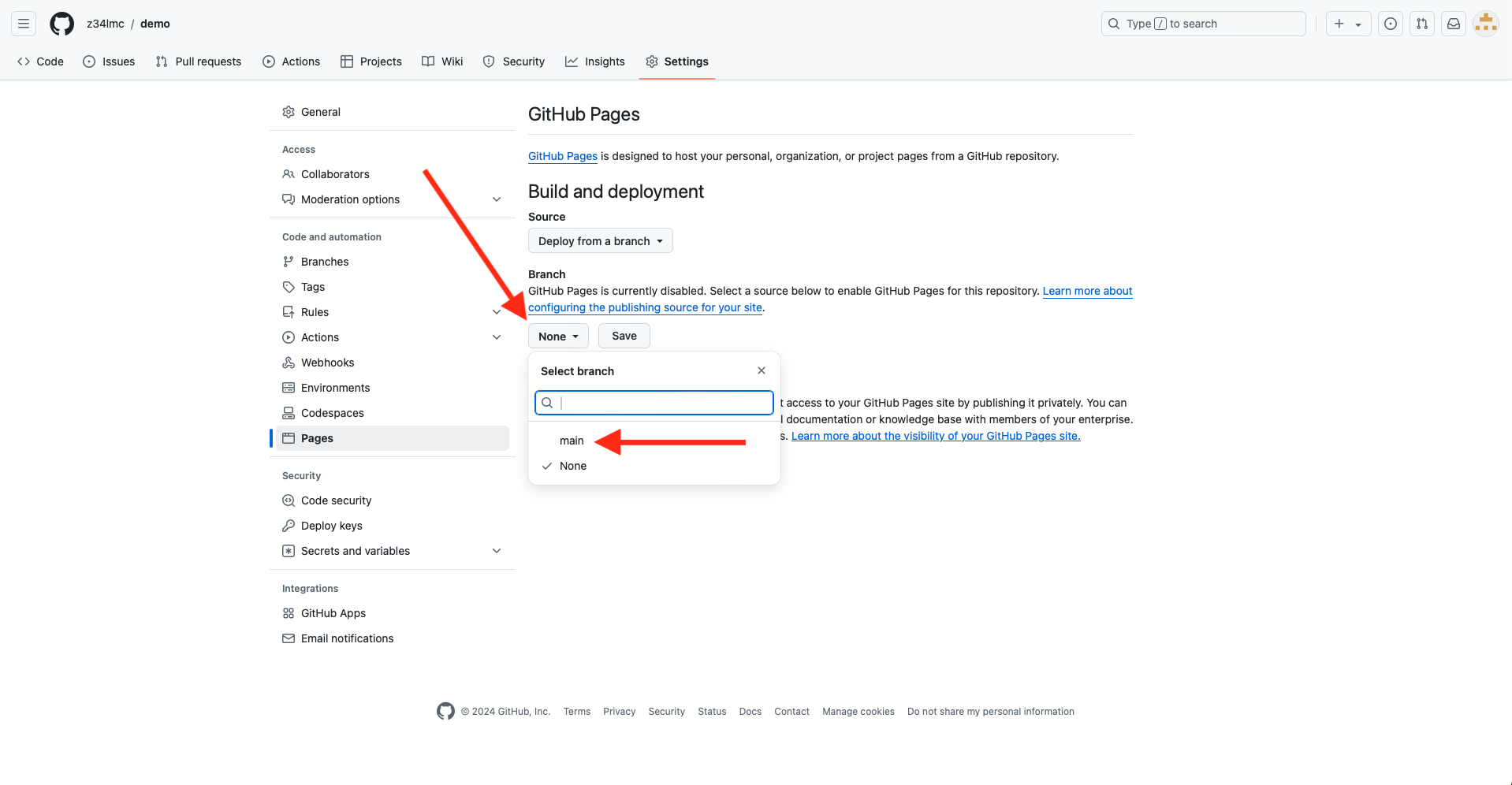Image resolution: width=1512 pixels, height=785 pixels.
Task: Open the hamburger navigation menu
Action: tap(24, 24)
